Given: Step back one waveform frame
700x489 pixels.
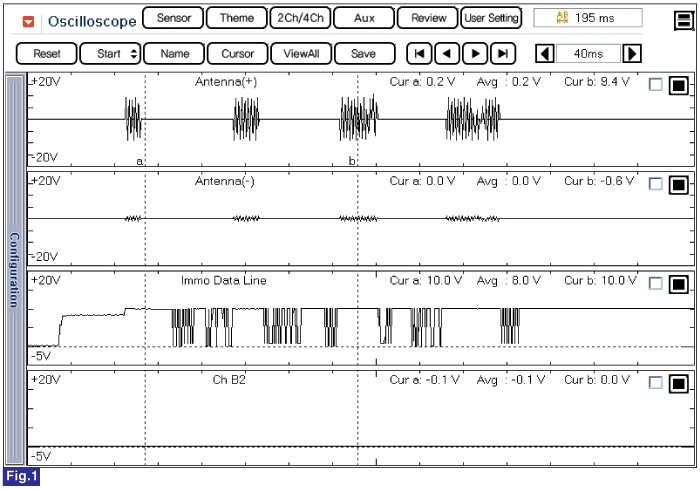Looking at the screenshot, I should pyautogui.click(x=448, y=54).
